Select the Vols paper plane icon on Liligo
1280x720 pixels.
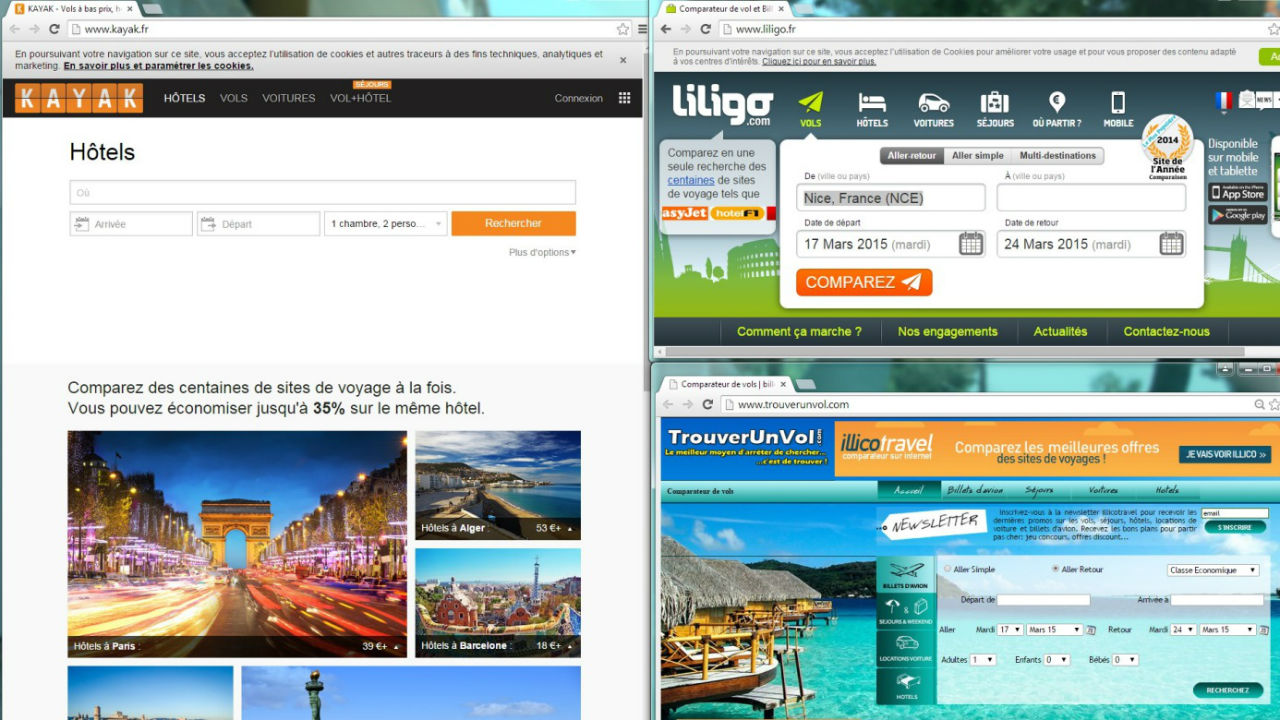(x=810, y=100)
